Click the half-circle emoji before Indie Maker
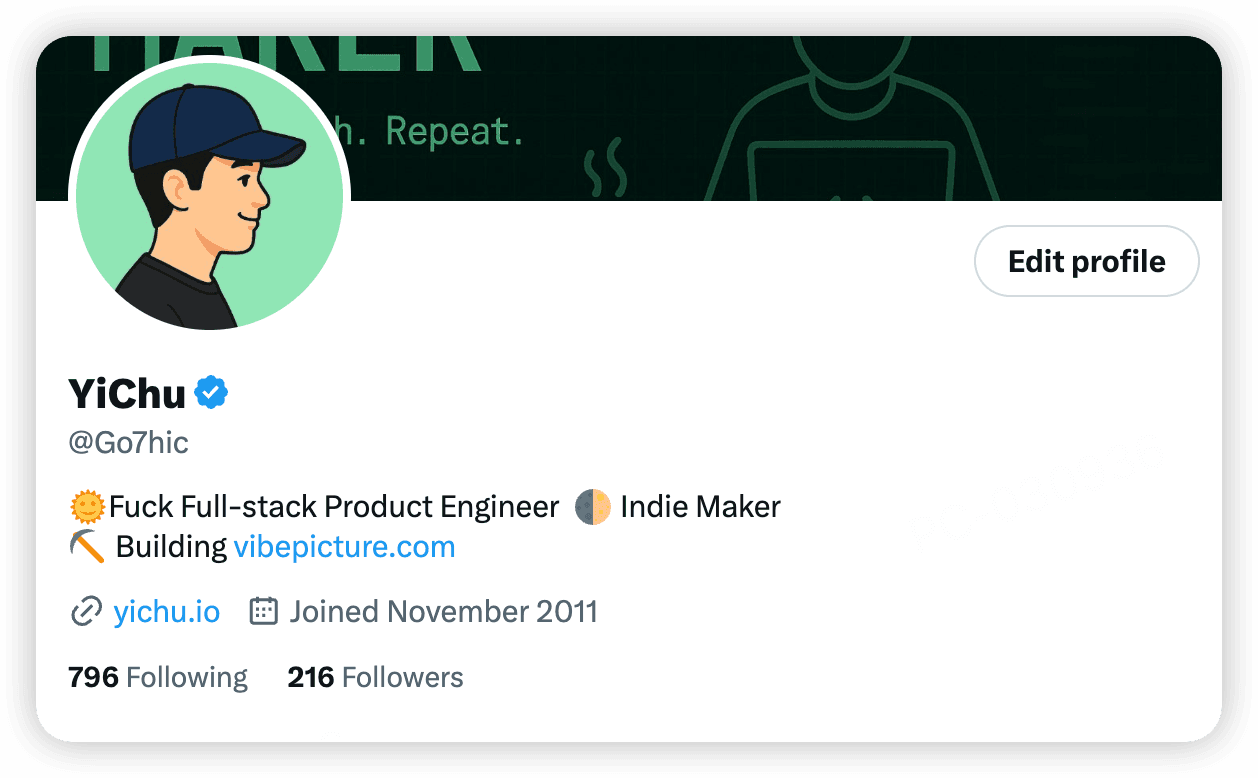Image resolution: width=1258 pixels, height=778 pixels. pyautogui.click(x=592, y=506)
